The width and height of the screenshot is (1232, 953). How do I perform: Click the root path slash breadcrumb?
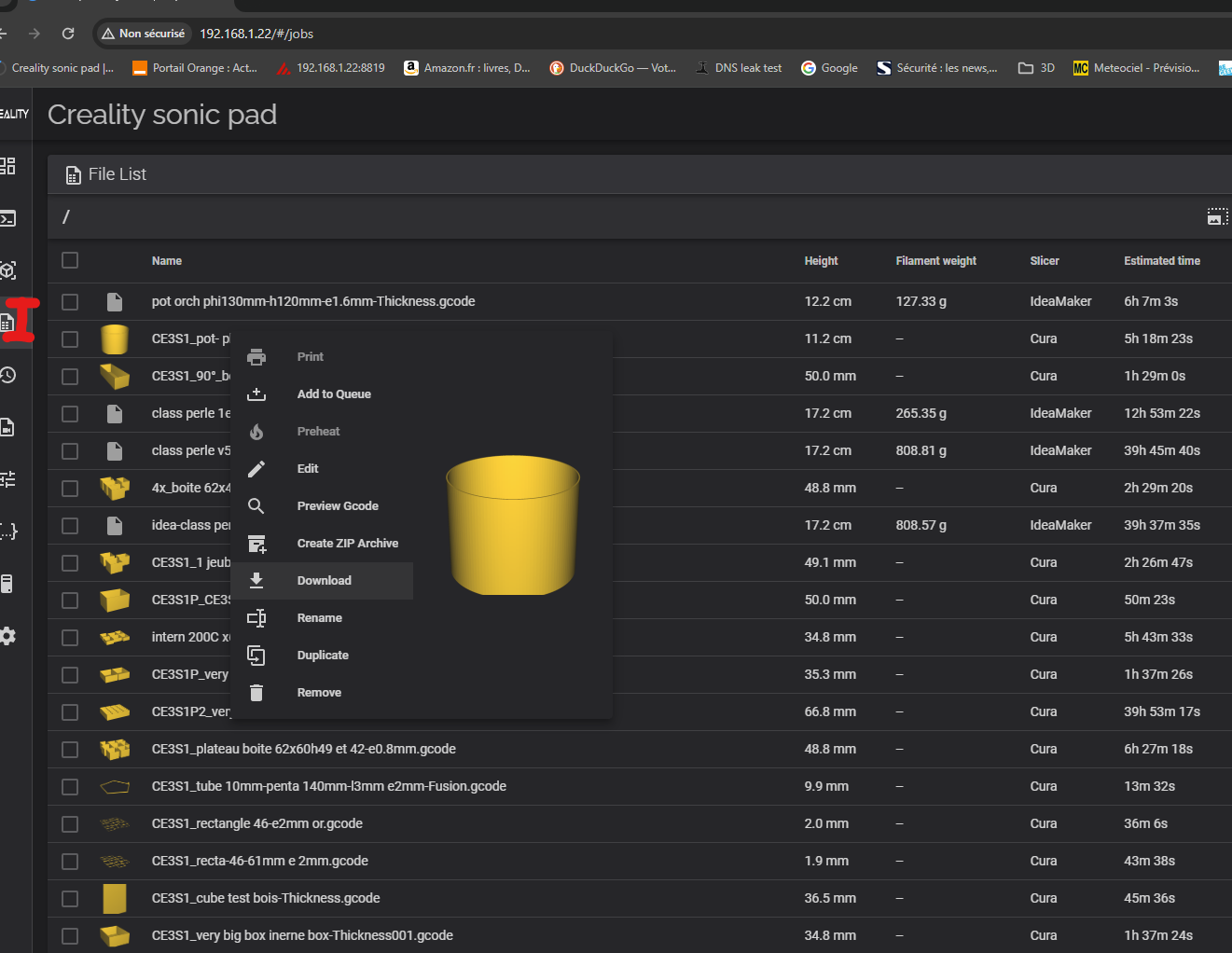pyautogui.click(x=66, y=216)
